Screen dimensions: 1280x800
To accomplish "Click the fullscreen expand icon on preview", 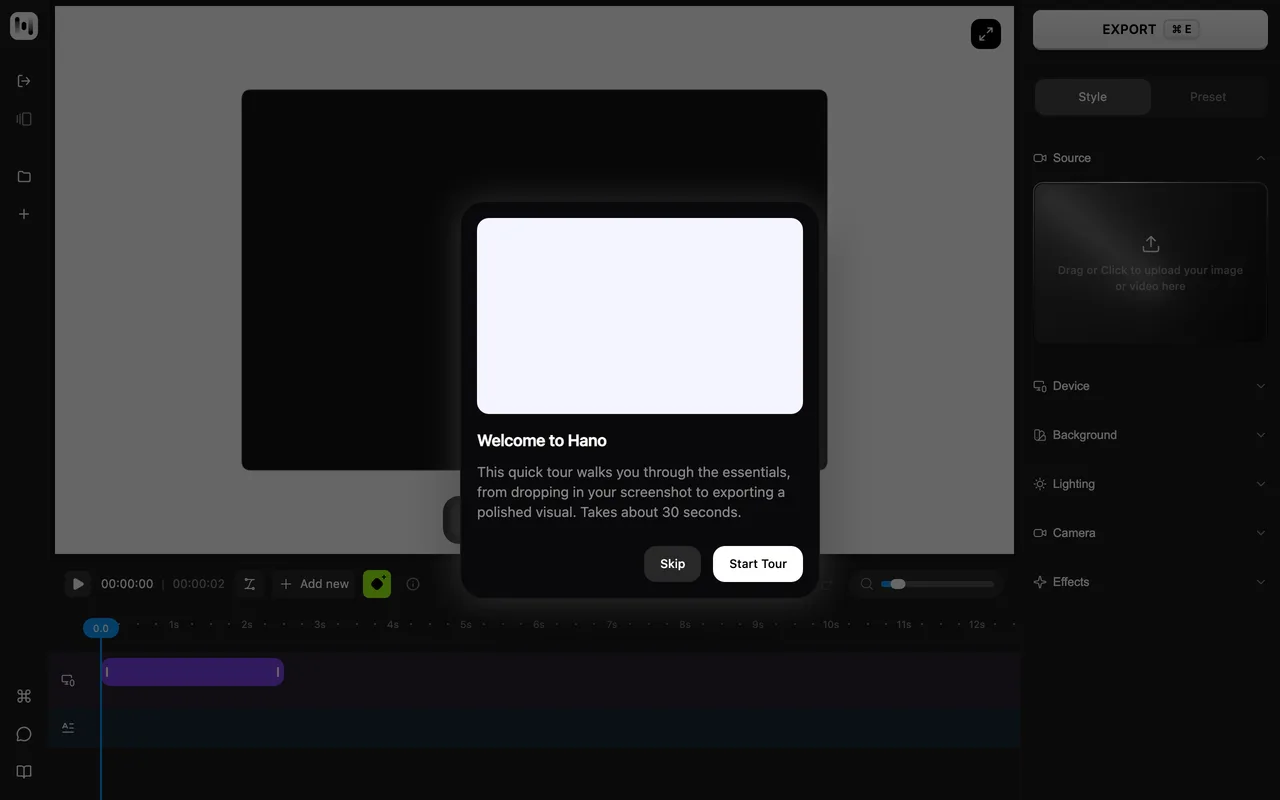I will 986,34.
